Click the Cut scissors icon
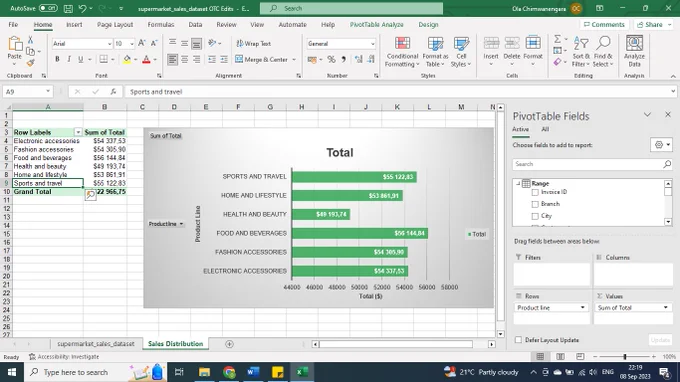This screenshot has width=680, height=382. [30, 40]
